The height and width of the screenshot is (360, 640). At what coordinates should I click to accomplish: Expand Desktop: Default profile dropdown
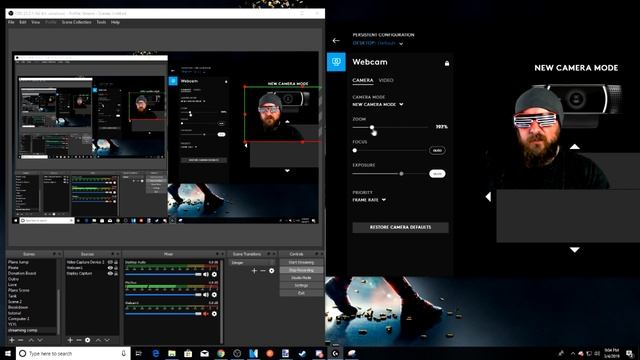click(378, 43)
